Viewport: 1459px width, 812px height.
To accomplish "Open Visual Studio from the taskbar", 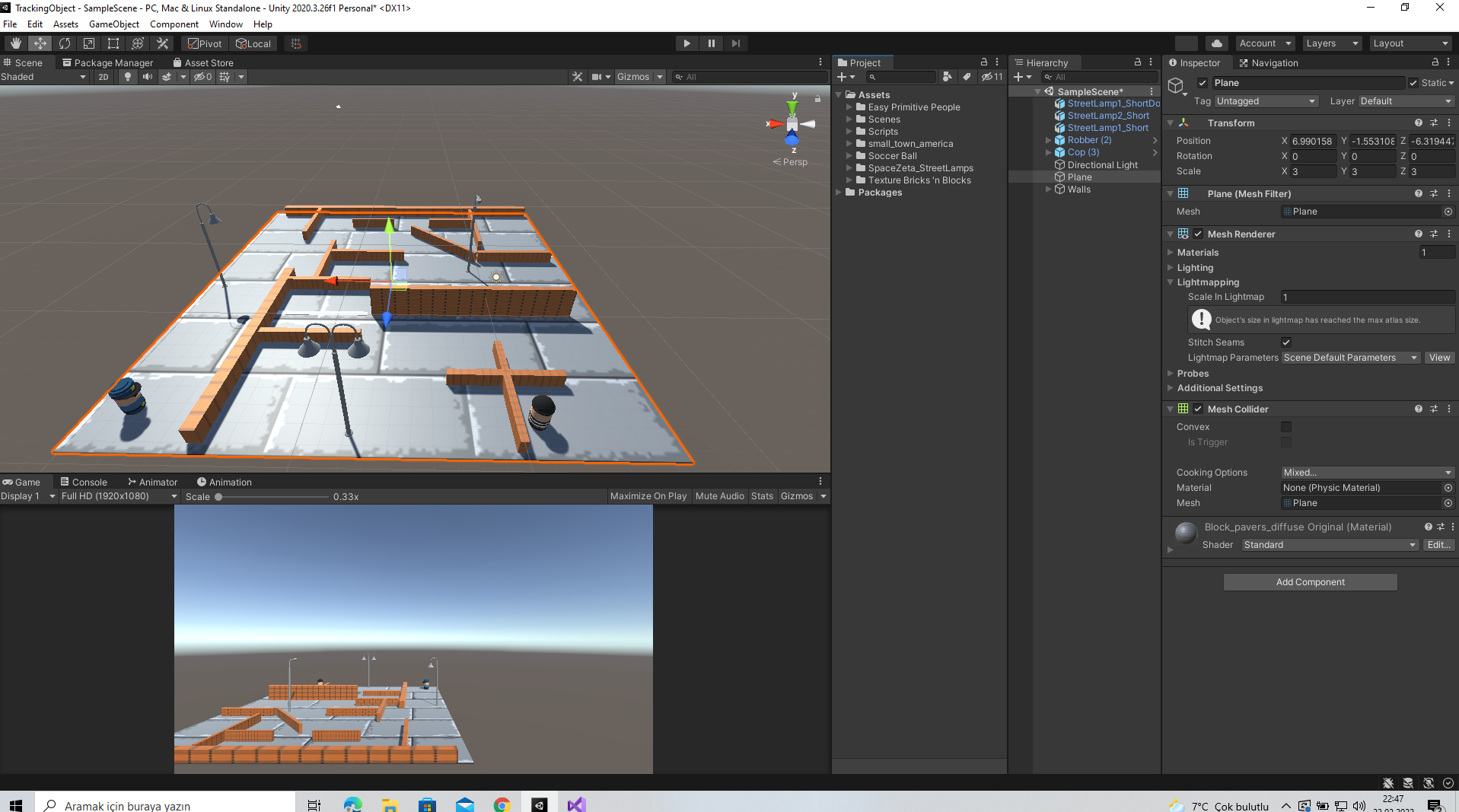I will pos(575,804).
